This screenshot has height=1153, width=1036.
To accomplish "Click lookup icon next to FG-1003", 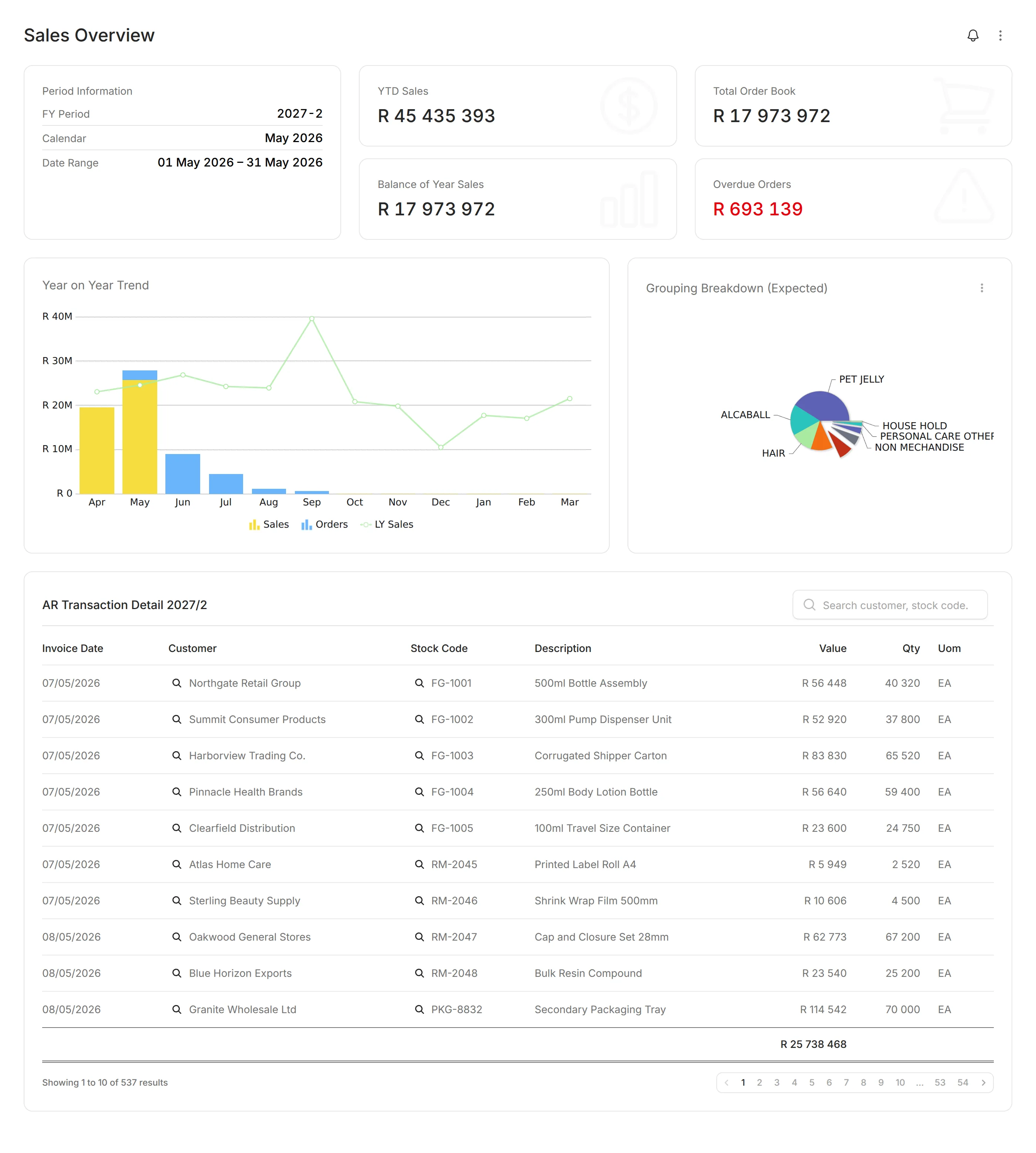I will pyautogui.click(x=419, y=756).
